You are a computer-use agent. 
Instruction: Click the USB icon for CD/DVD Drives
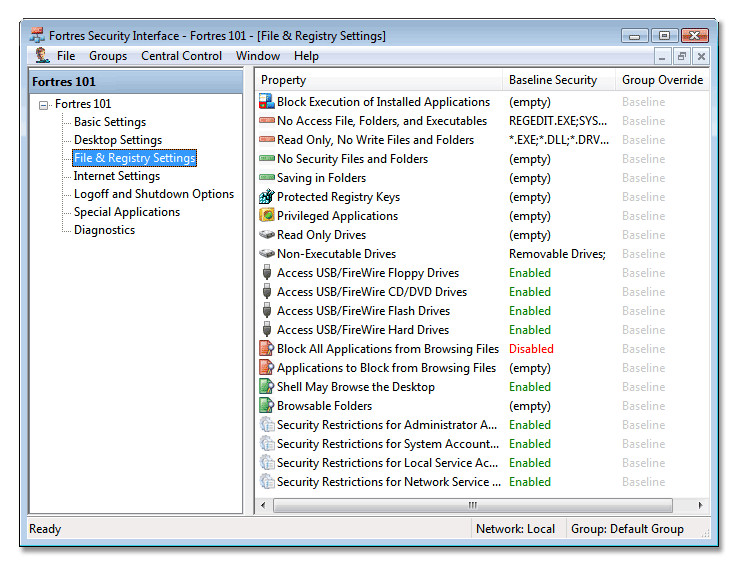tap(267, 291)
